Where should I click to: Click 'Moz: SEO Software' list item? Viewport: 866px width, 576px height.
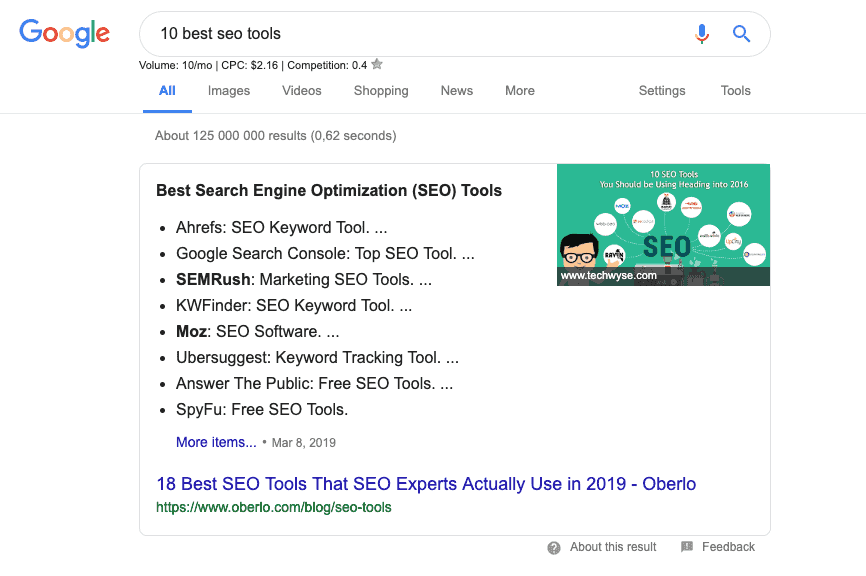pos(257,331)
